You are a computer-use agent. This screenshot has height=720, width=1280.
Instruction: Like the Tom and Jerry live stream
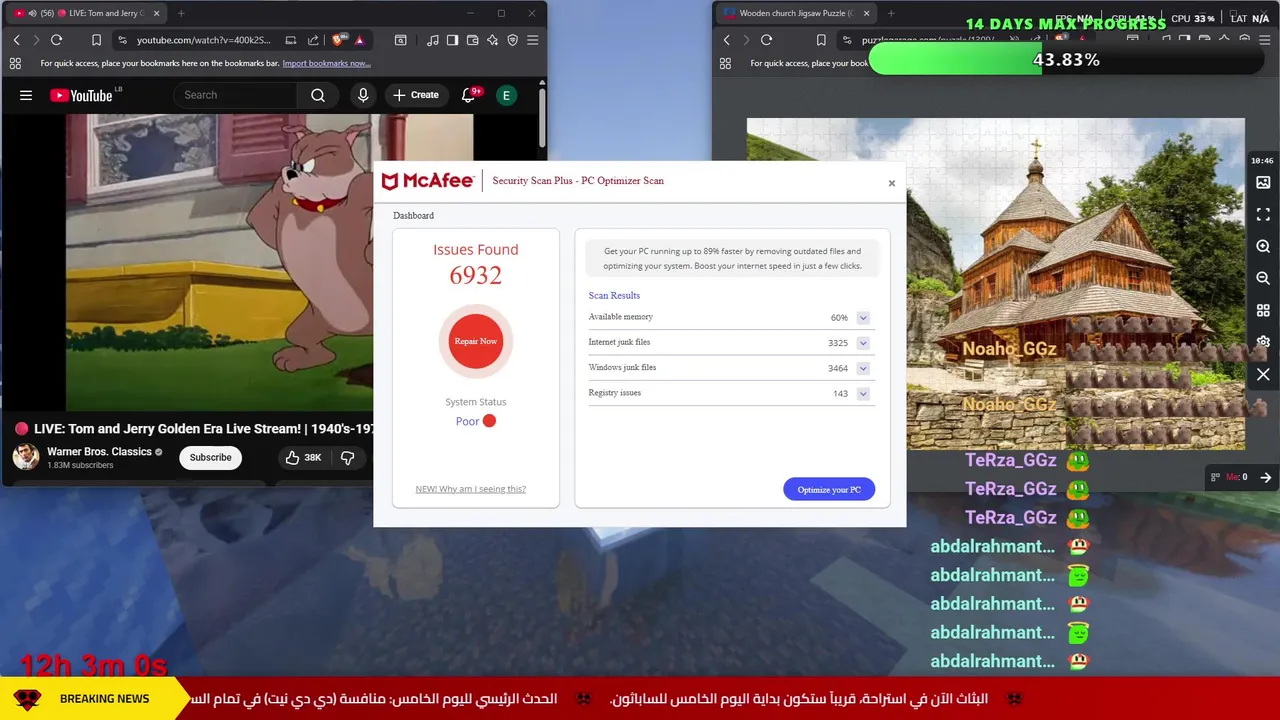click(x=303, y=457)
